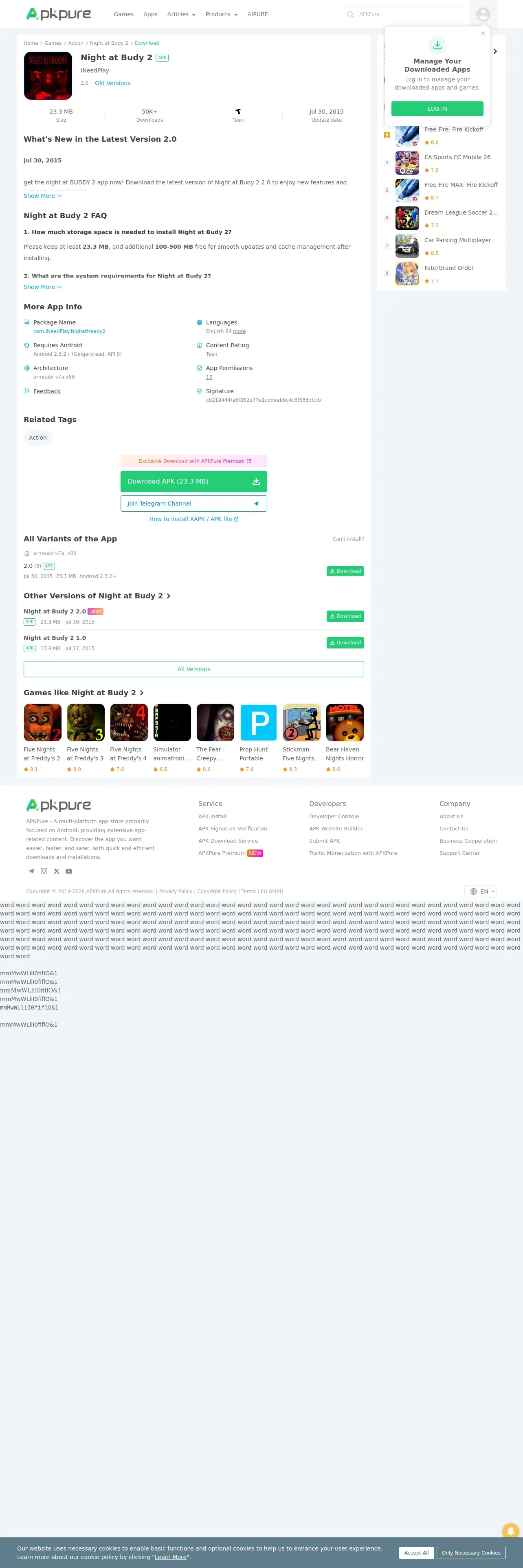
Task: Open the All Versions button
Action: click(x=193, y=669)
